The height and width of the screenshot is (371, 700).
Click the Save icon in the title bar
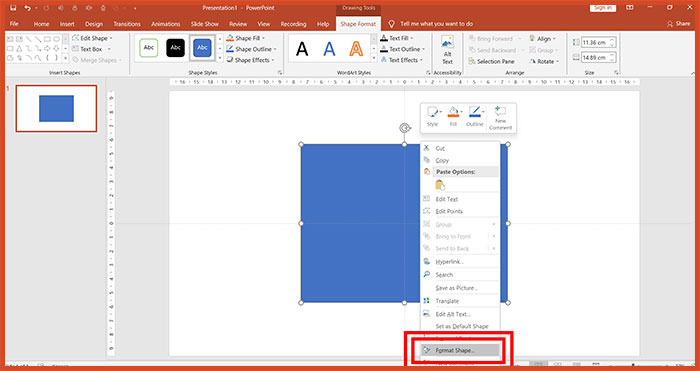[x=13, y=8]
